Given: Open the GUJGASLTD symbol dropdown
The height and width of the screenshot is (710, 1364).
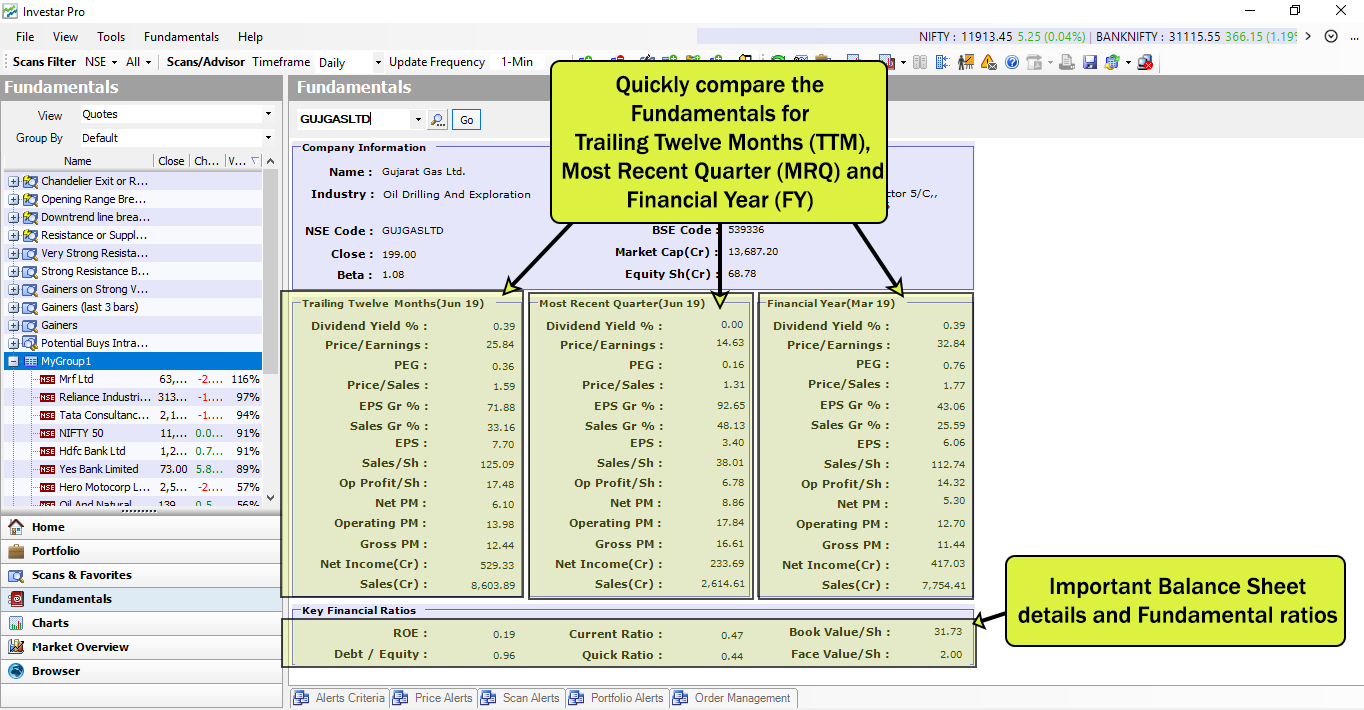Looking at the screenshot, I should click(x=420, y=118).
